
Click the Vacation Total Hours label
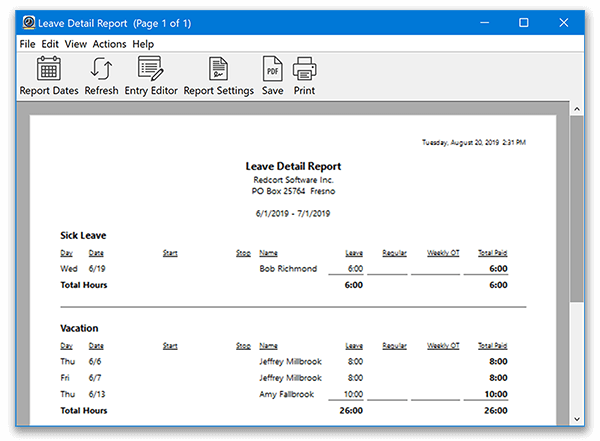[x=83, y=410]
